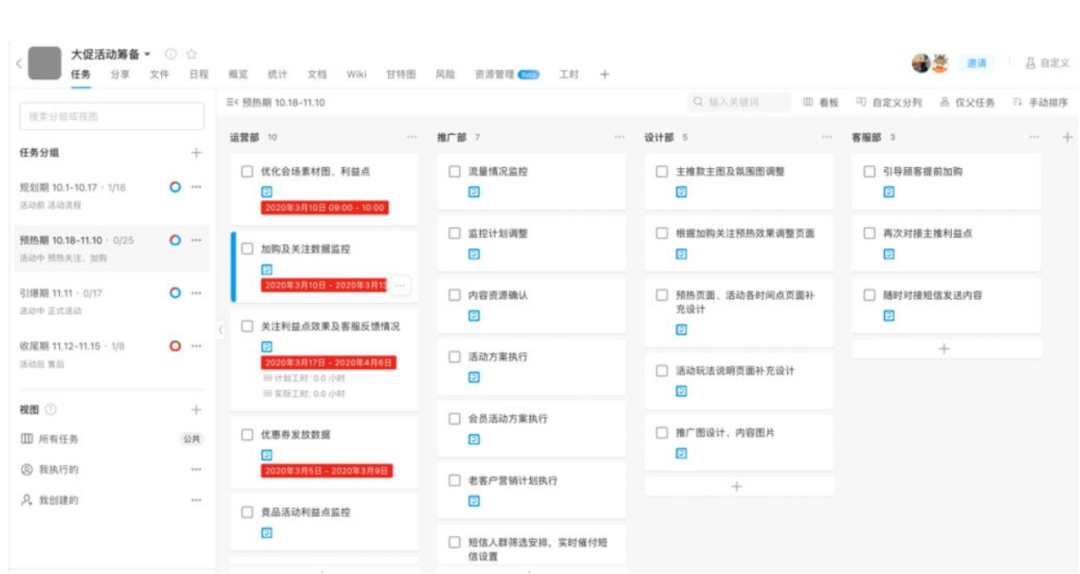Mark 引导顾客提前加购 task as complete
1080x574 pixels.
(869, 172)
